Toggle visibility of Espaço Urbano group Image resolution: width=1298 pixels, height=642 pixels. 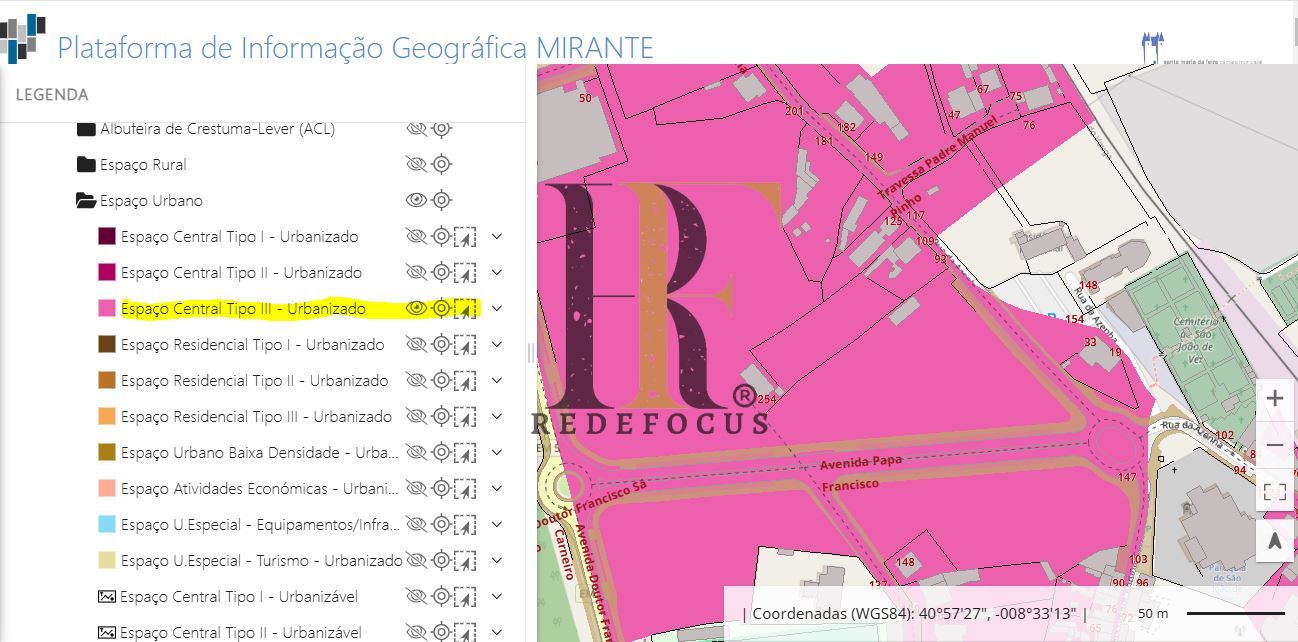(416, 200)
